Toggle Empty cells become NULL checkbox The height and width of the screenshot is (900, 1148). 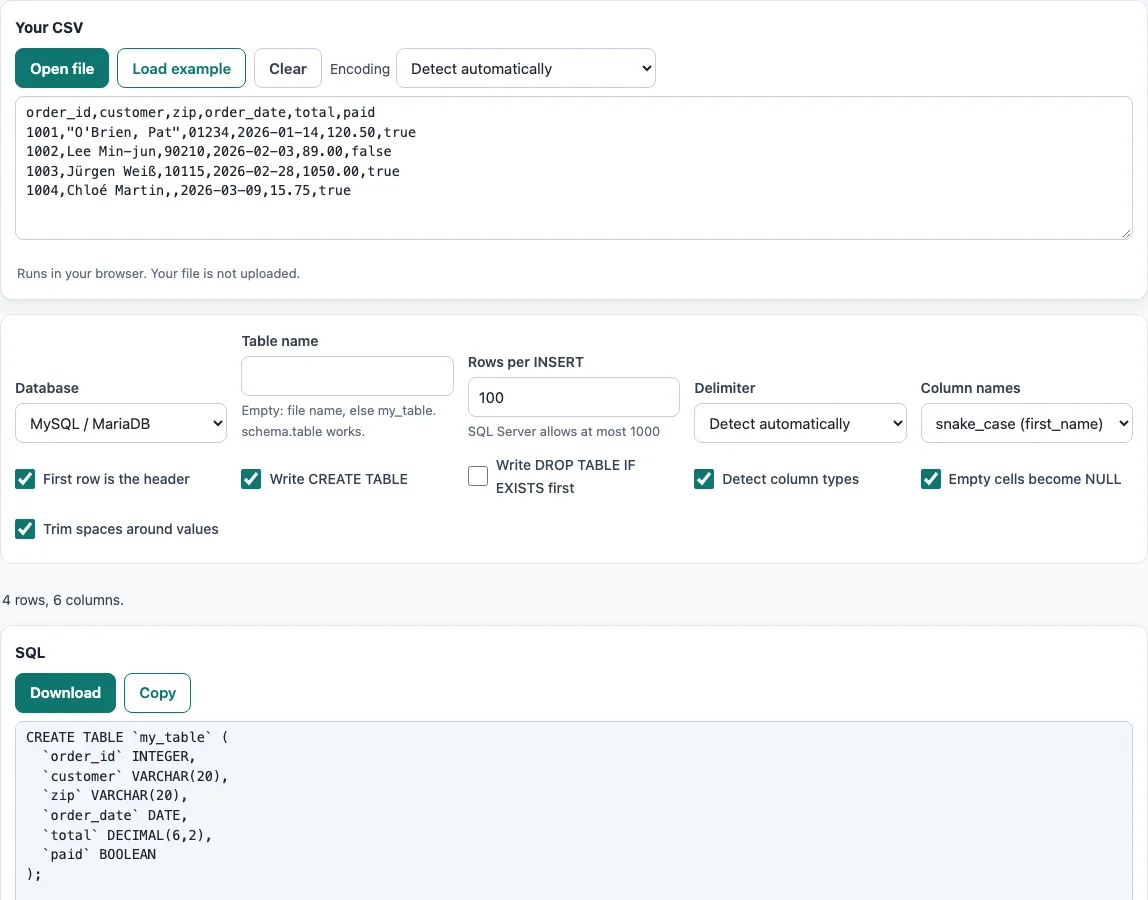pyautogui.click(x=931, y=479)
